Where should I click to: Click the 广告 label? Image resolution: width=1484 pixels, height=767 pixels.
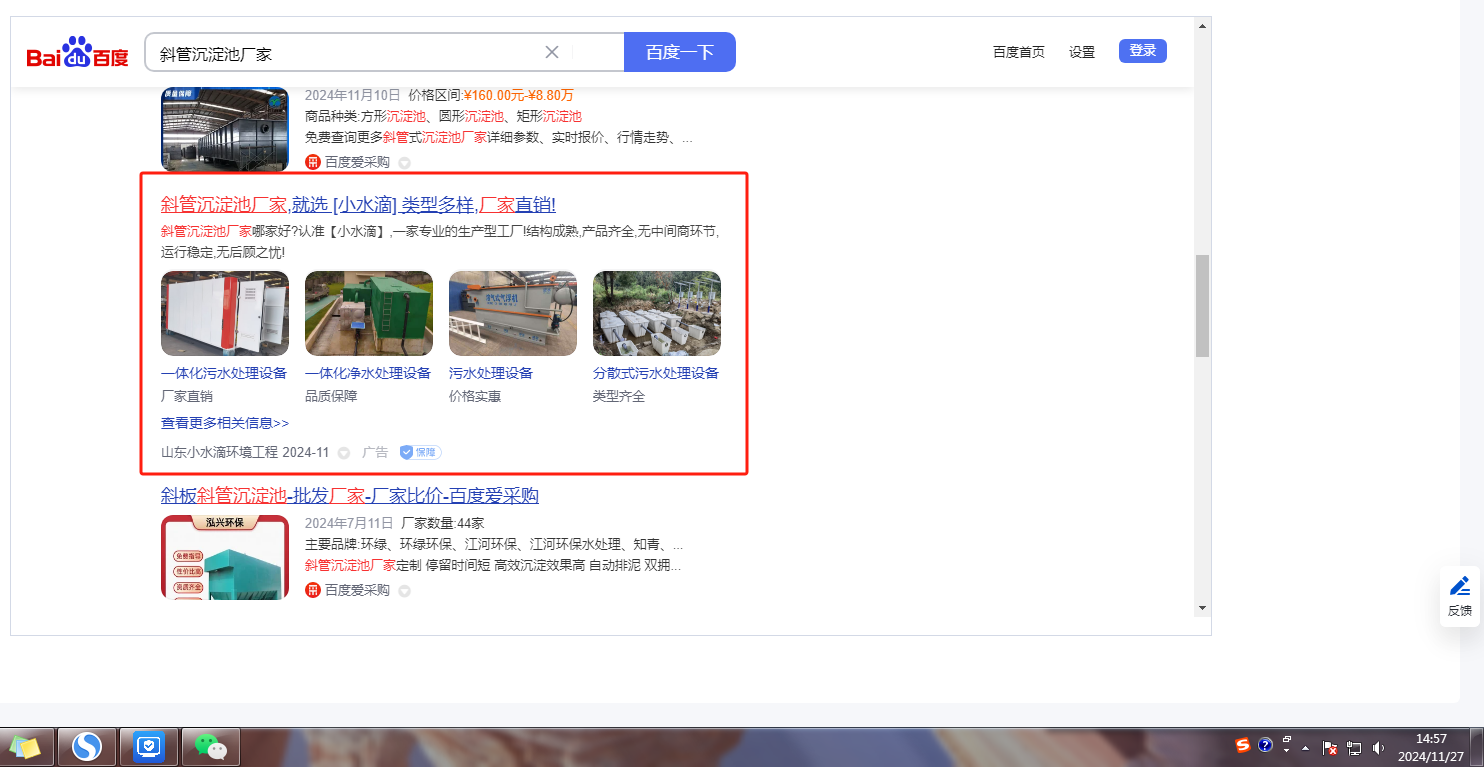click(375, 452)
